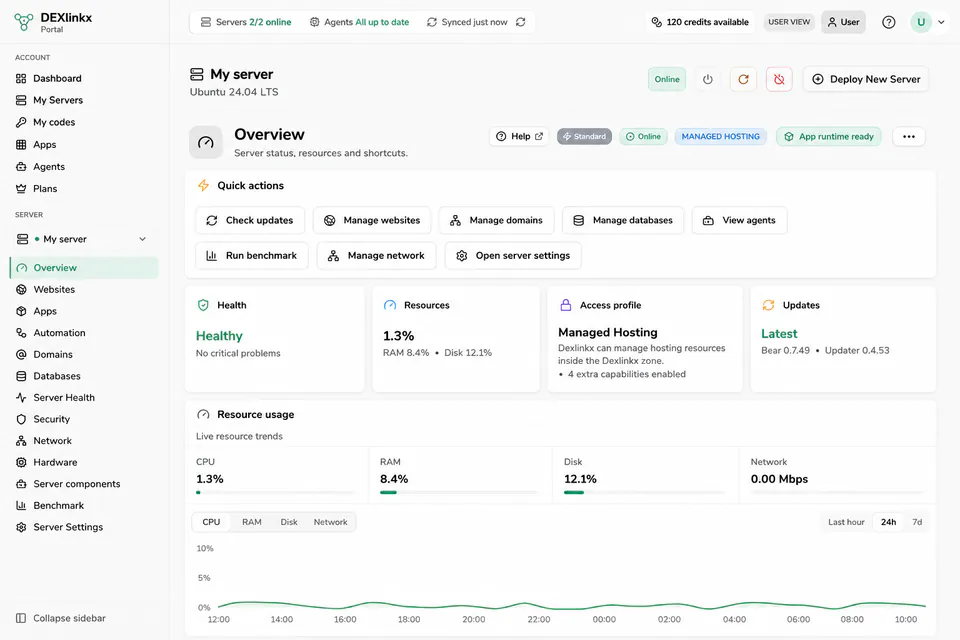This screenshot has height=640, width=960.
Task: Expand the account chevron next to the avatar
Action: [941, 22]
